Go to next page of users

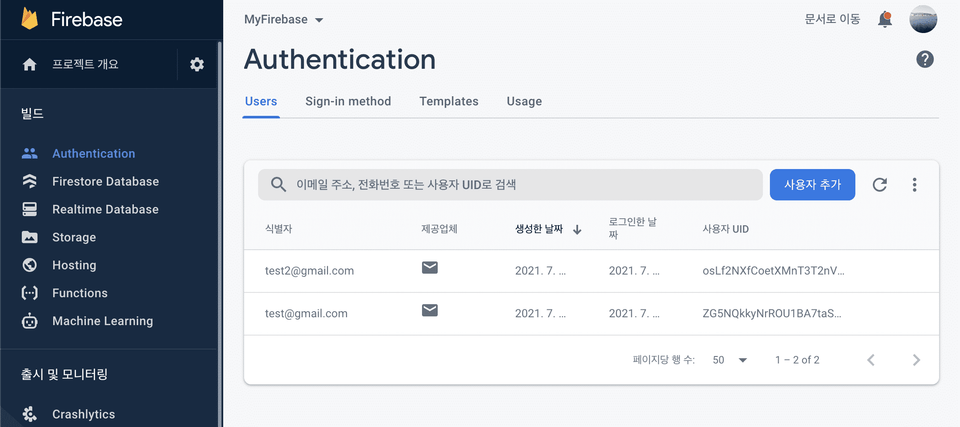click(x=916, y=360)
